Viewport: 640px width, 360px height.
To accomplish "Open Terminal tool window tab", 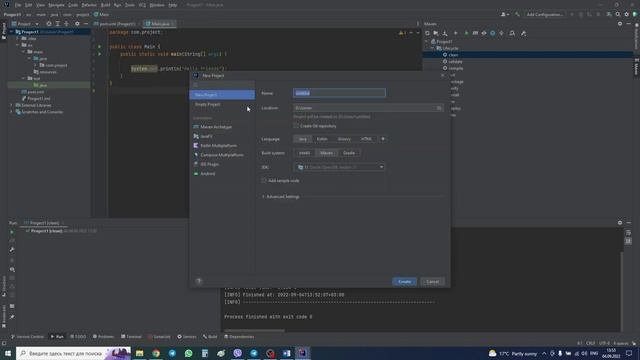I will click(131, 337).
